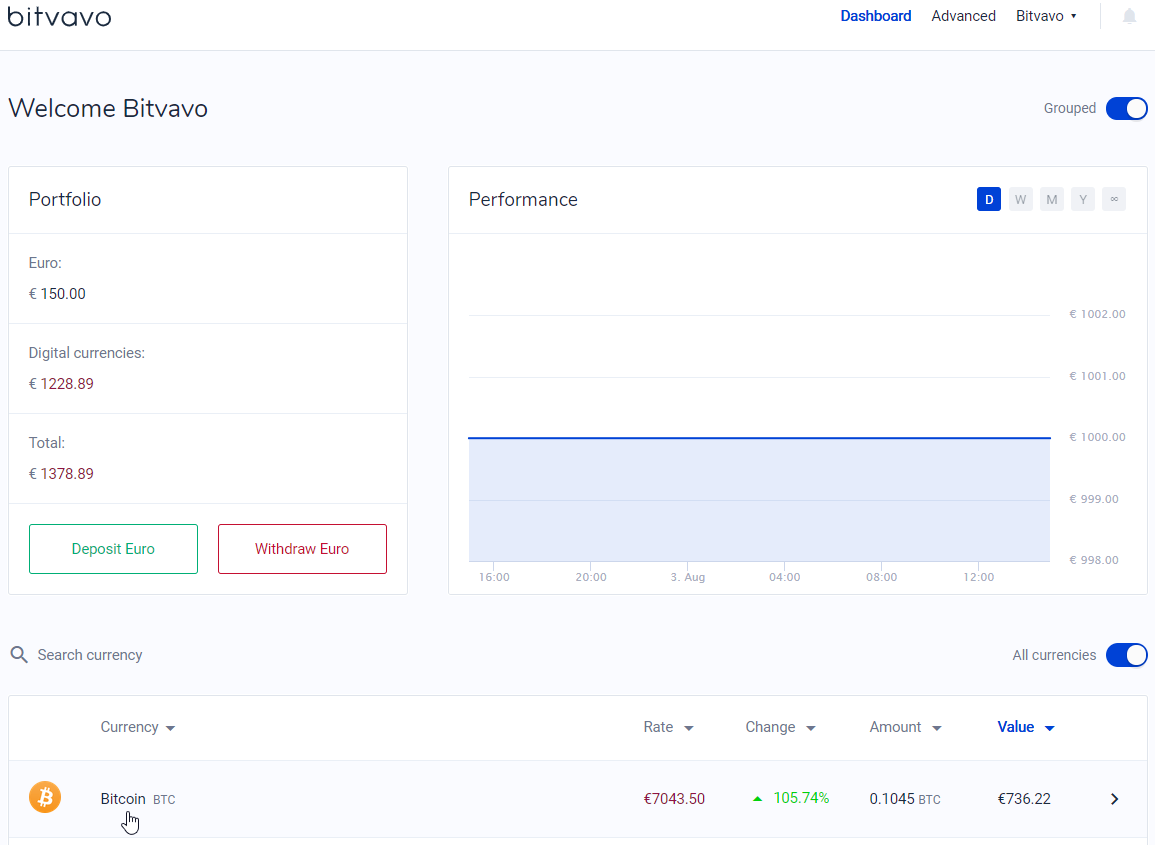Sort by Amount column

[x=905, y=727]
